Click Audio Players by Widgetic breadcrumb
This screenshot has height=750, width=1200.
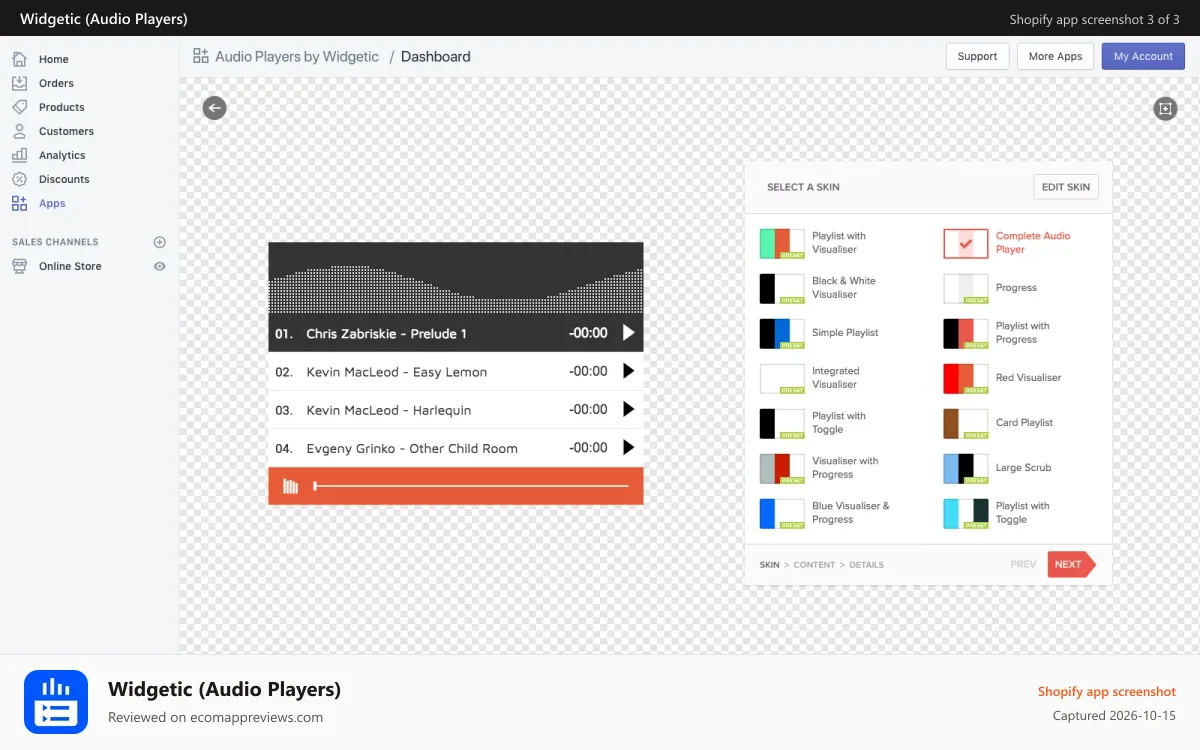coord(297,57)
